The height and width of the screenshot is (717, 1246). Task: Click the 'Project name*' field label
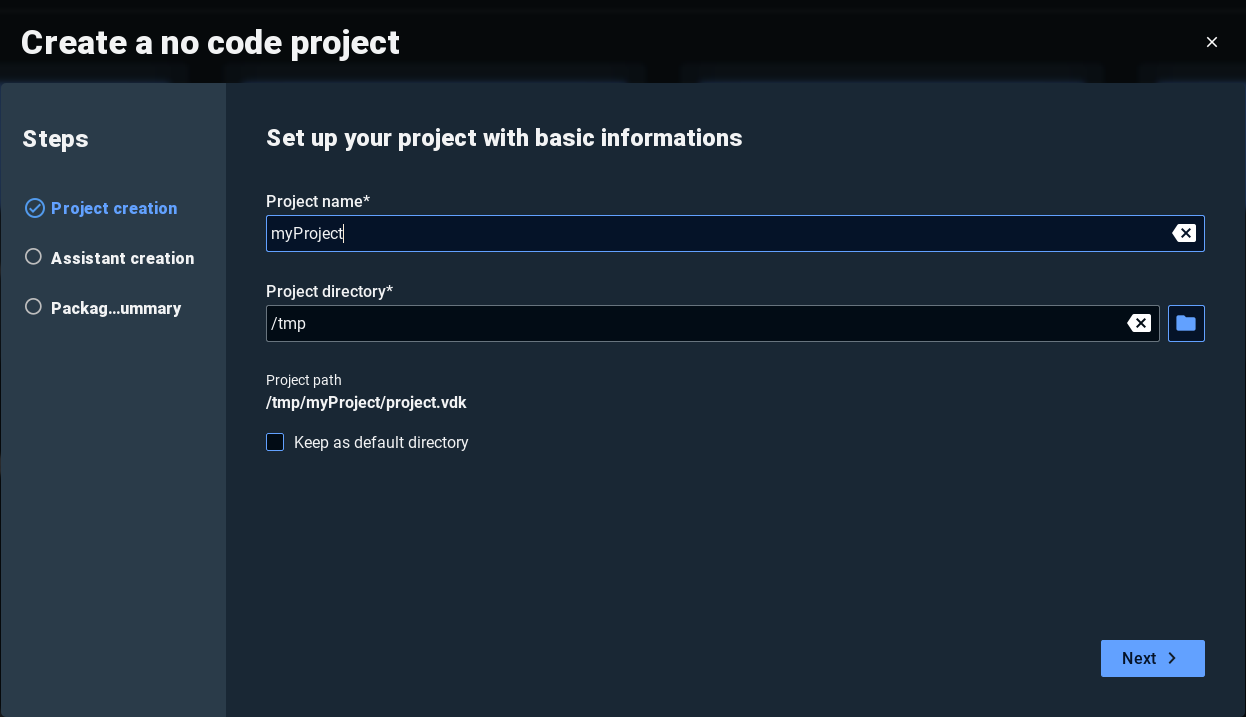318,201
